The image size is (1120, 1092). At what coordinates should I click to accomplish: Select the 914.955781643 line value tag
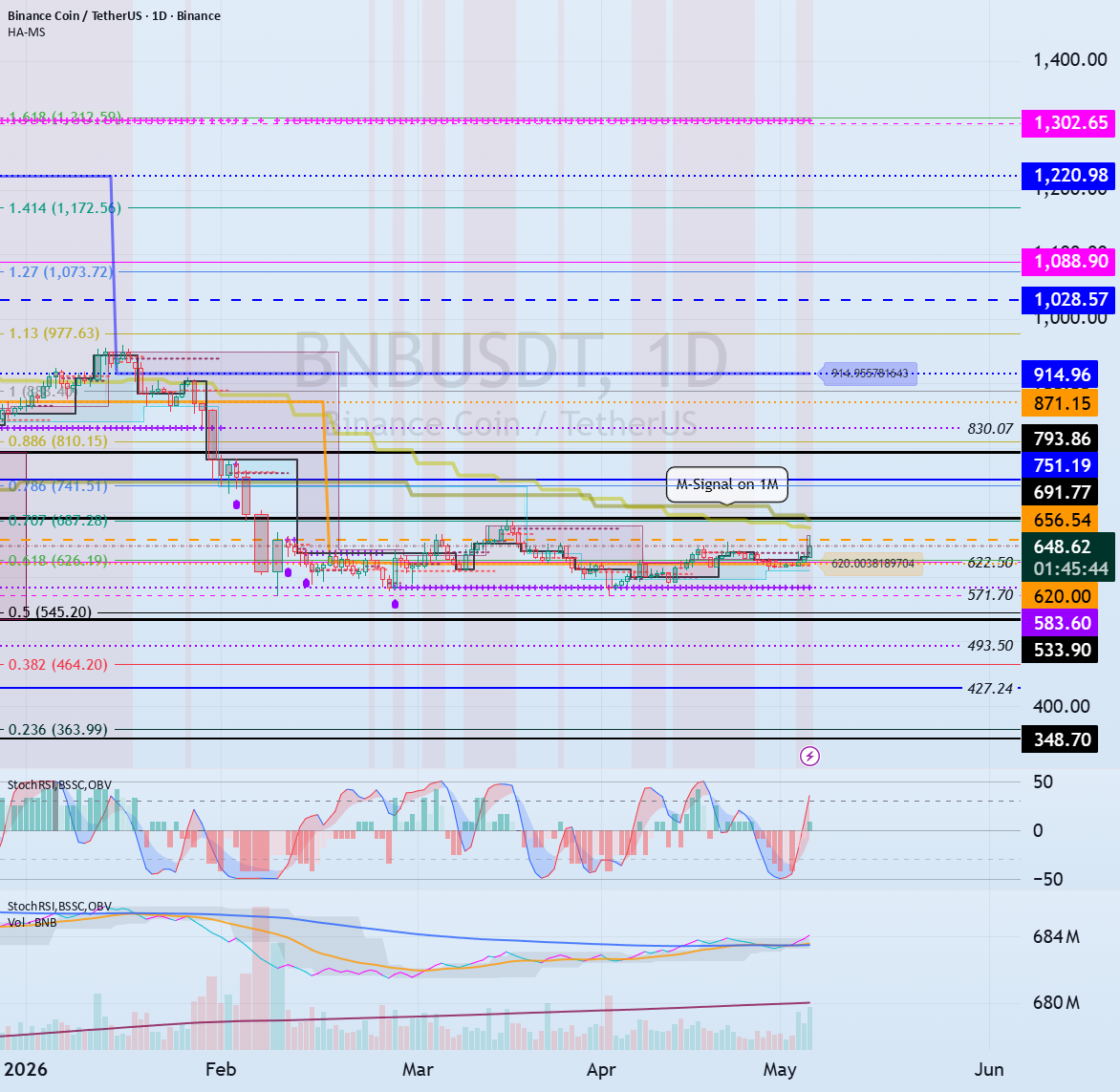[x=869, y=374]
